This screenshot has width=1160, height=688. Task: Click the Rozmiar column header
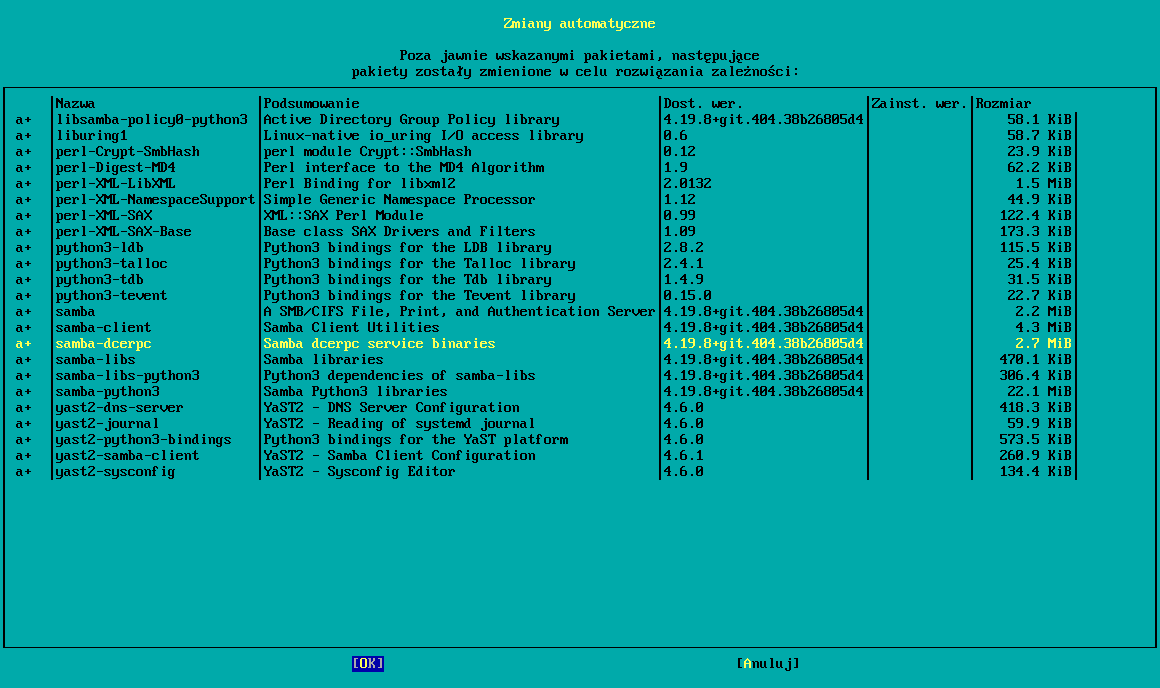point(1003,104)
